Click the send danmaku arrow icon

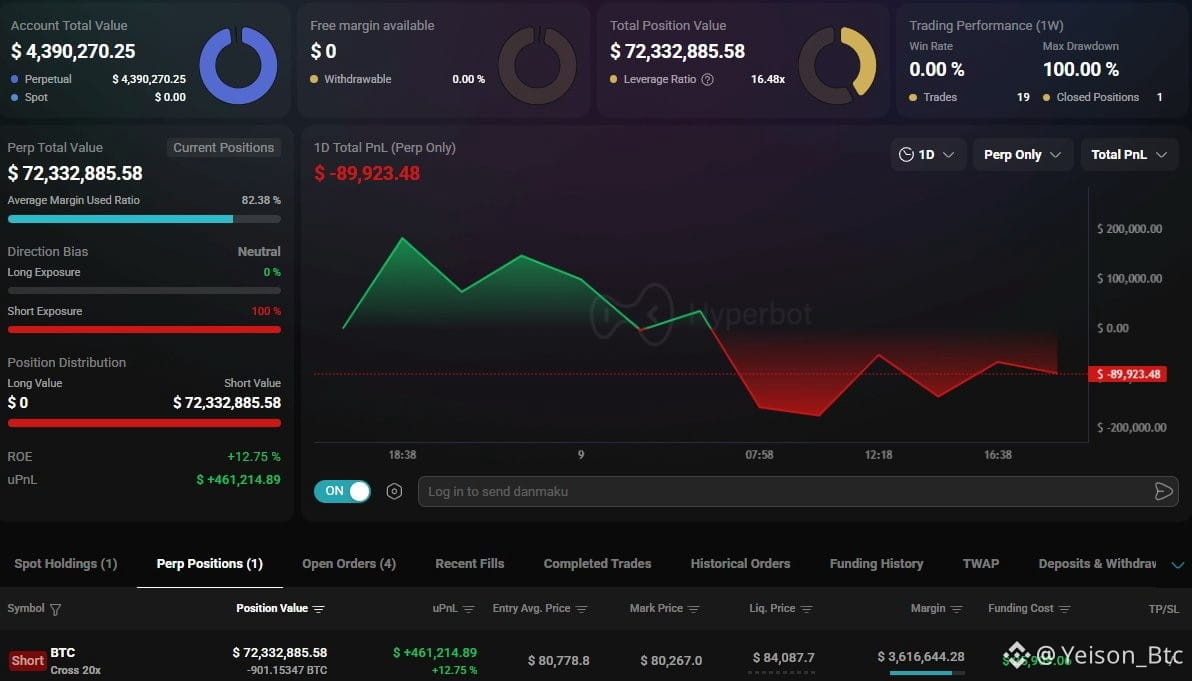(x=1163, y=491)
